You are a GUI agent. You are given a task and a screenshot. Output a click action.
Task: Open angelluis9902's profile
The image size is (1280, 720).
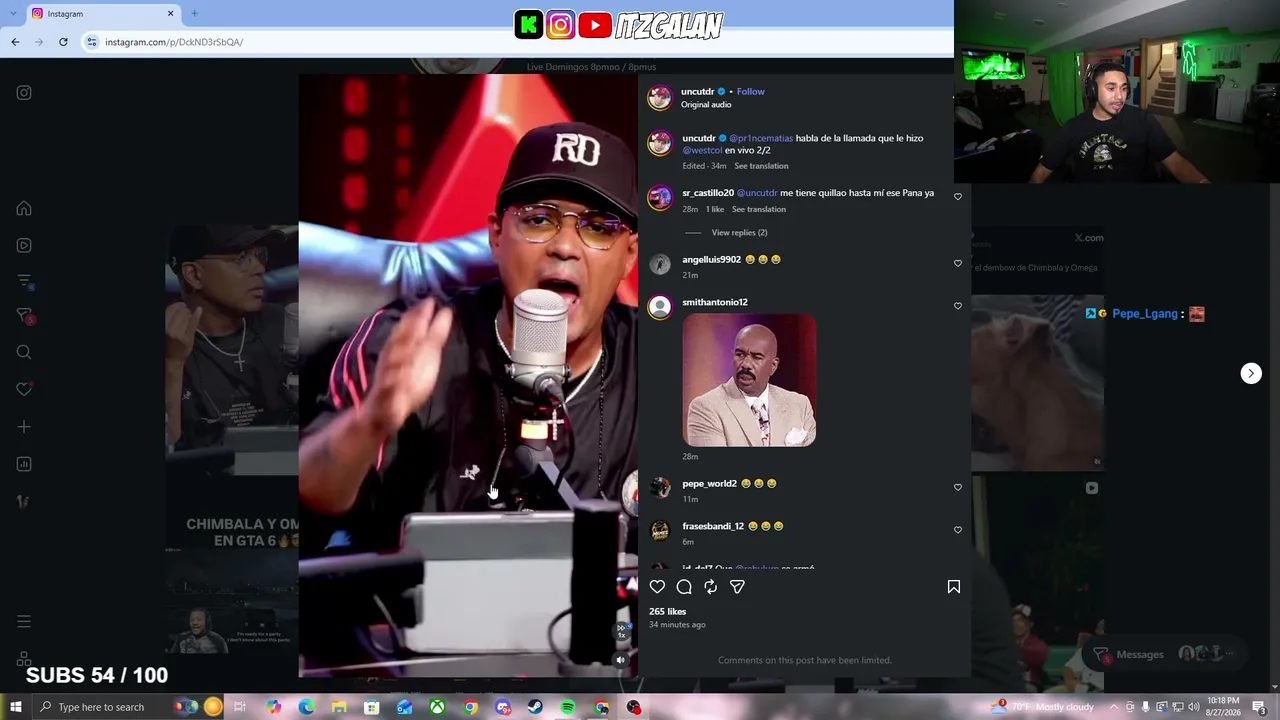[x=712, y=259]
